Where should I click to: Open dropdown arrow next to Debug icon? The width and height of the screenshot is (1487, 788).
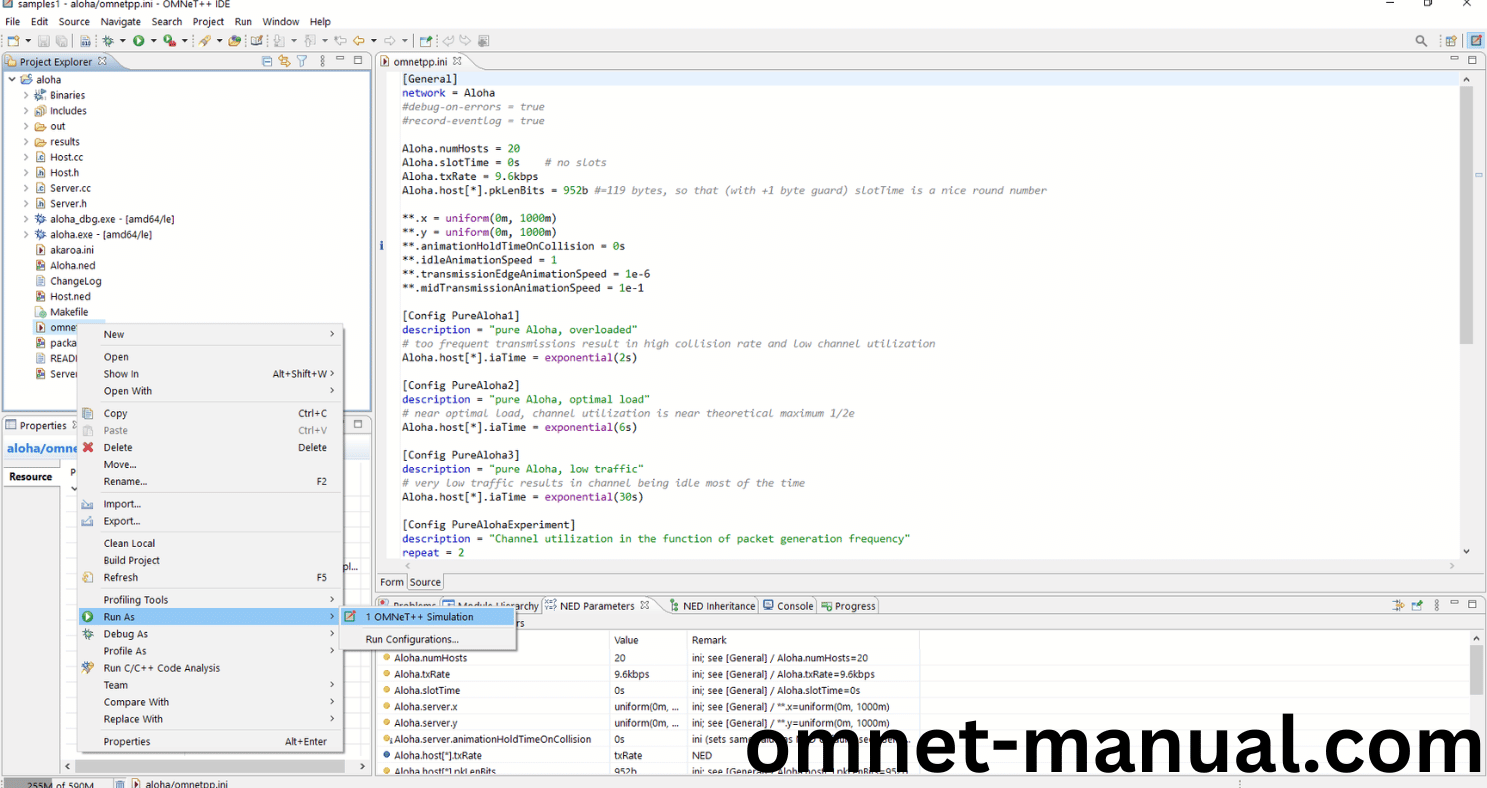[x=122, y=41]
